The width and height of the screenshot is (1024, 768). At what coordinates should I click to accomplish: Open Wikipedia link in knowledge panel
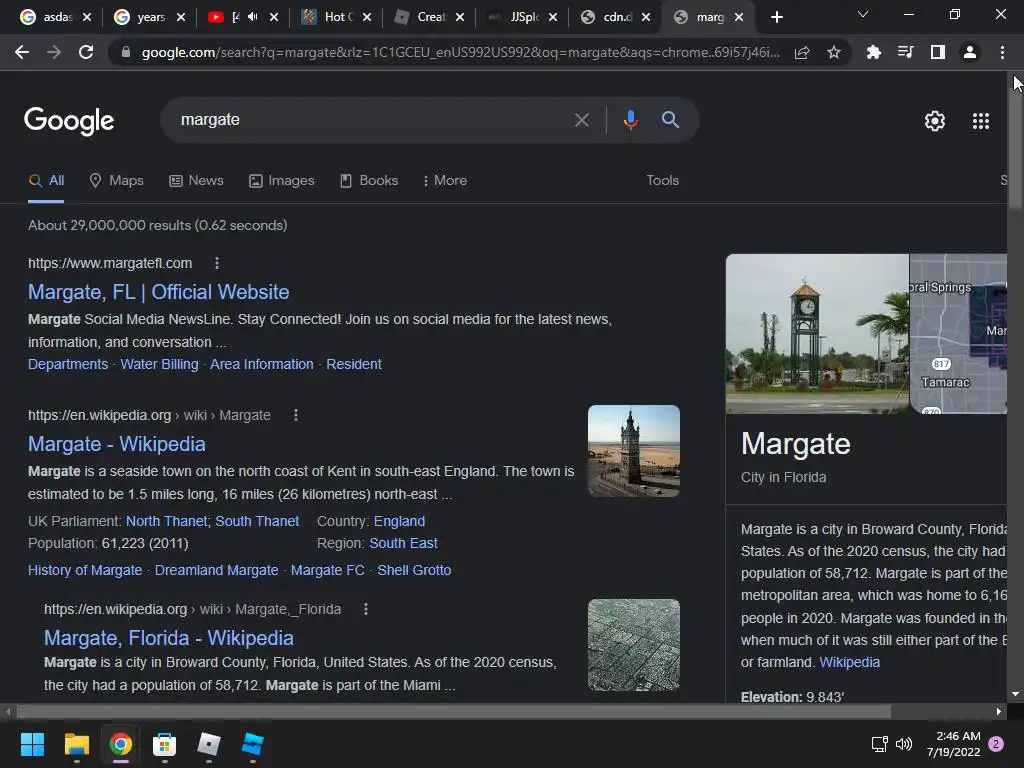tap(850, 662)
